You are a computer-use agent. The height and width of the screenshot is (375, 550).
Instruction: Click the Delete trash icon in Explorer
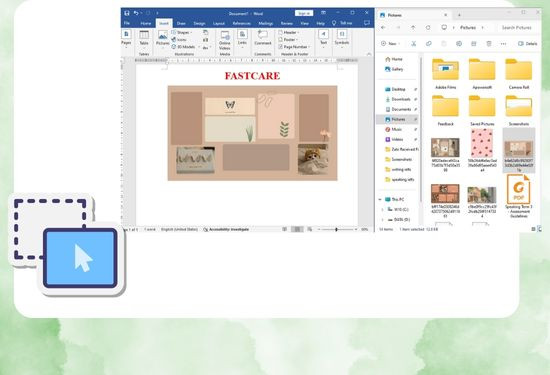[489, 43]
